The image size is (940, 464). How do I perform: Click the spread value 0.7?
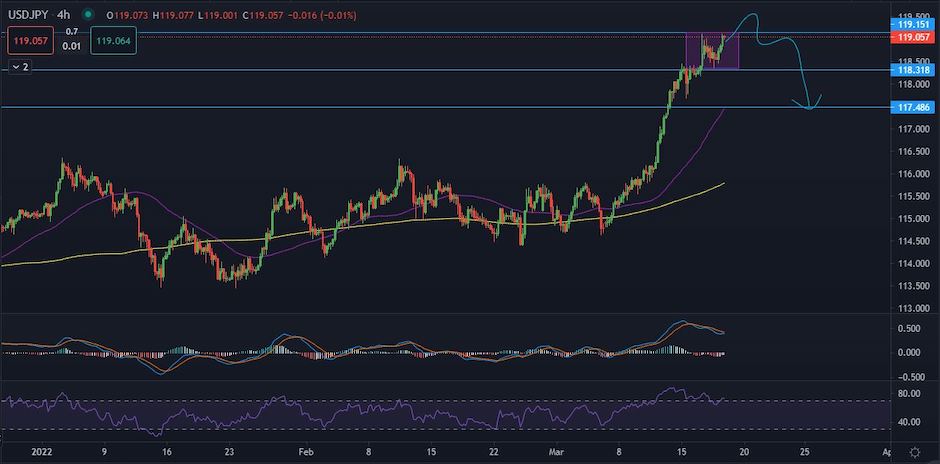[x=72, y=31]
